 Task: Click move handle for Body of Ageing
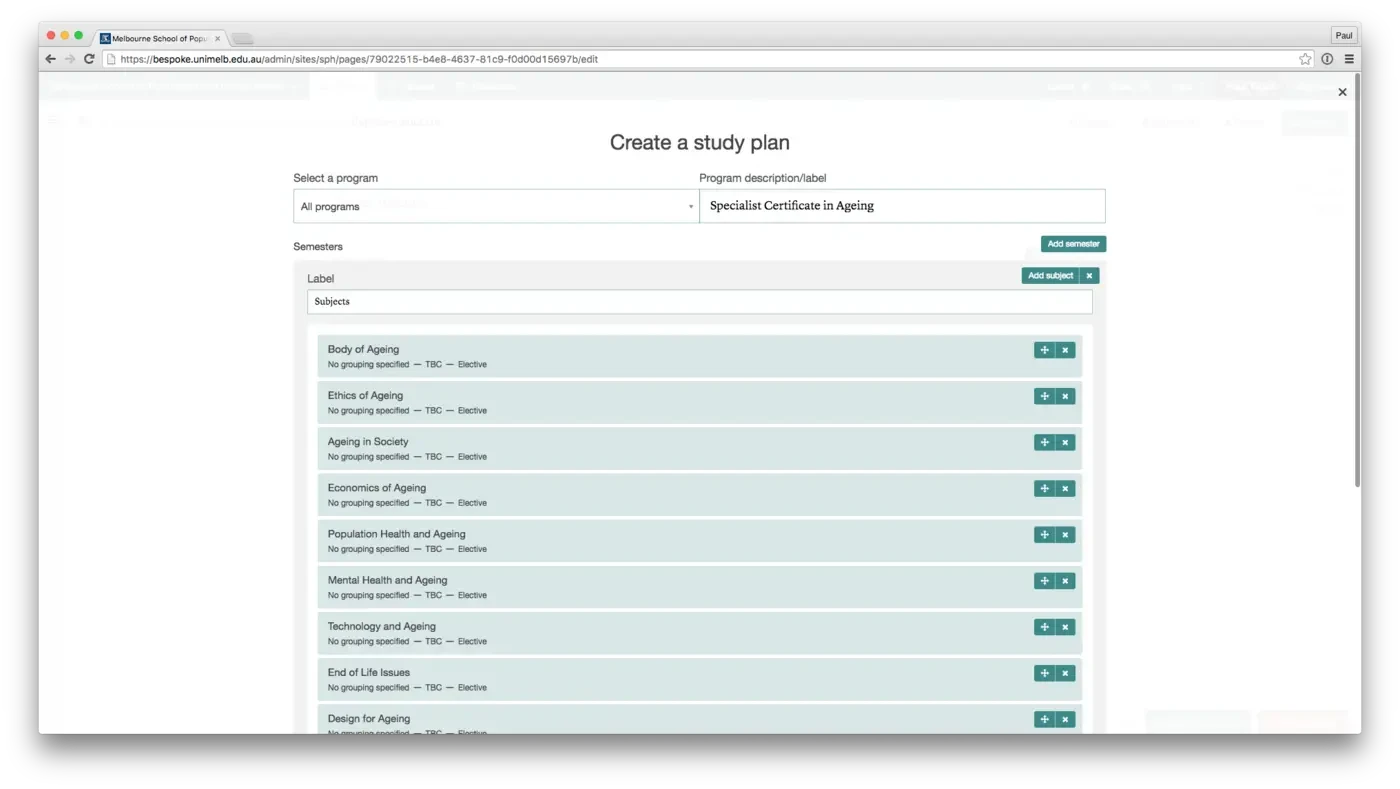coord(1044,350)
